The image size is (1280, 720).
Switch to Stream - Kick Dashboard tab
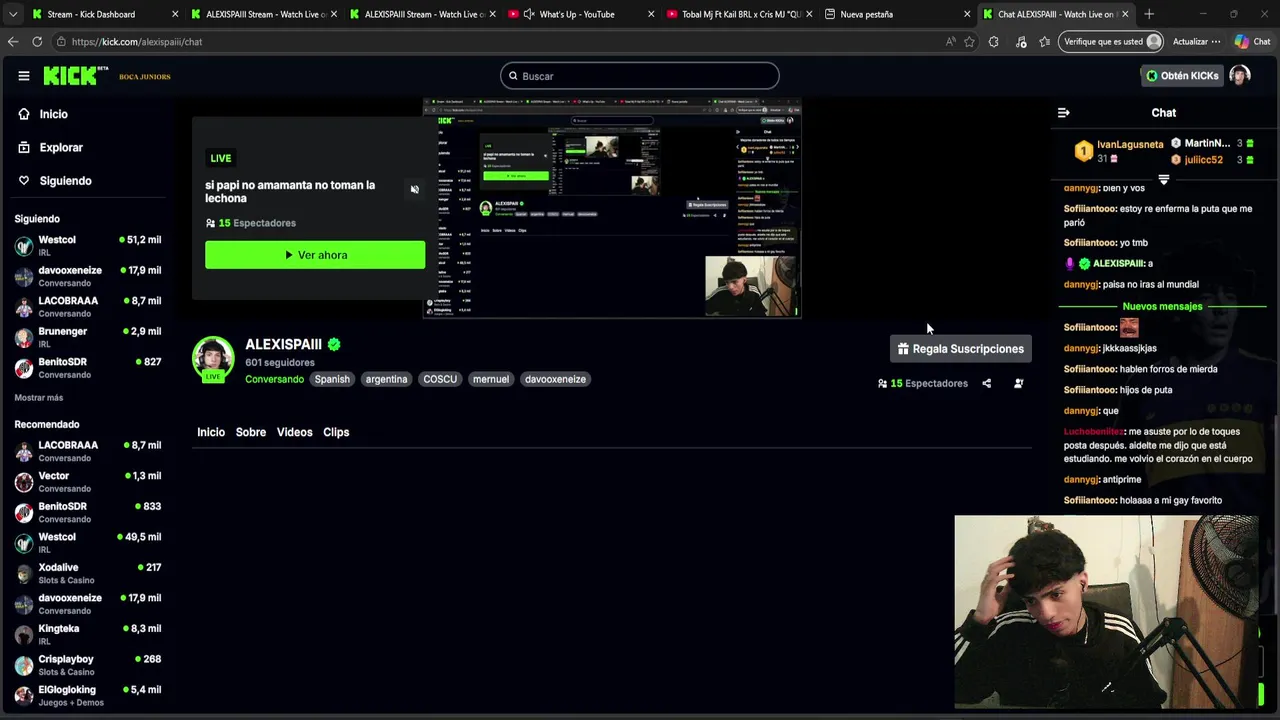click(x=105, y=14)
